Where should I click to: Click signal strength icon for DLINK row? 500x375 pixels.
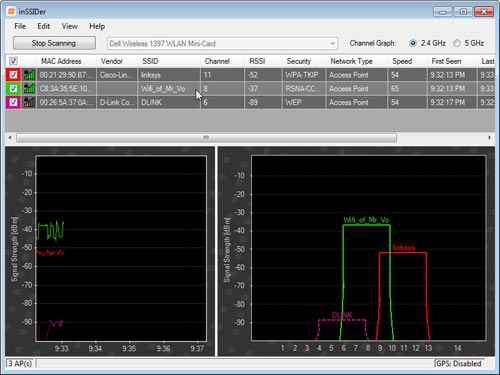pos(29,102)
